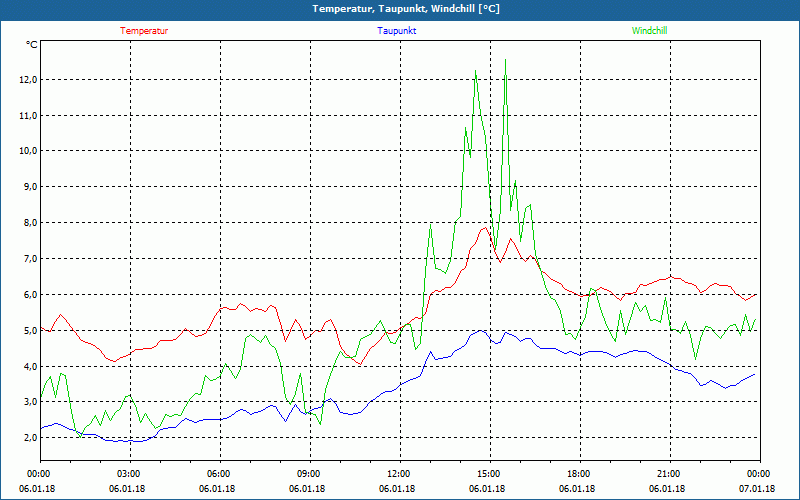The image size is (800, 500).
Task: Click the '12,0' y-axis value
Action: pos(29,80)
